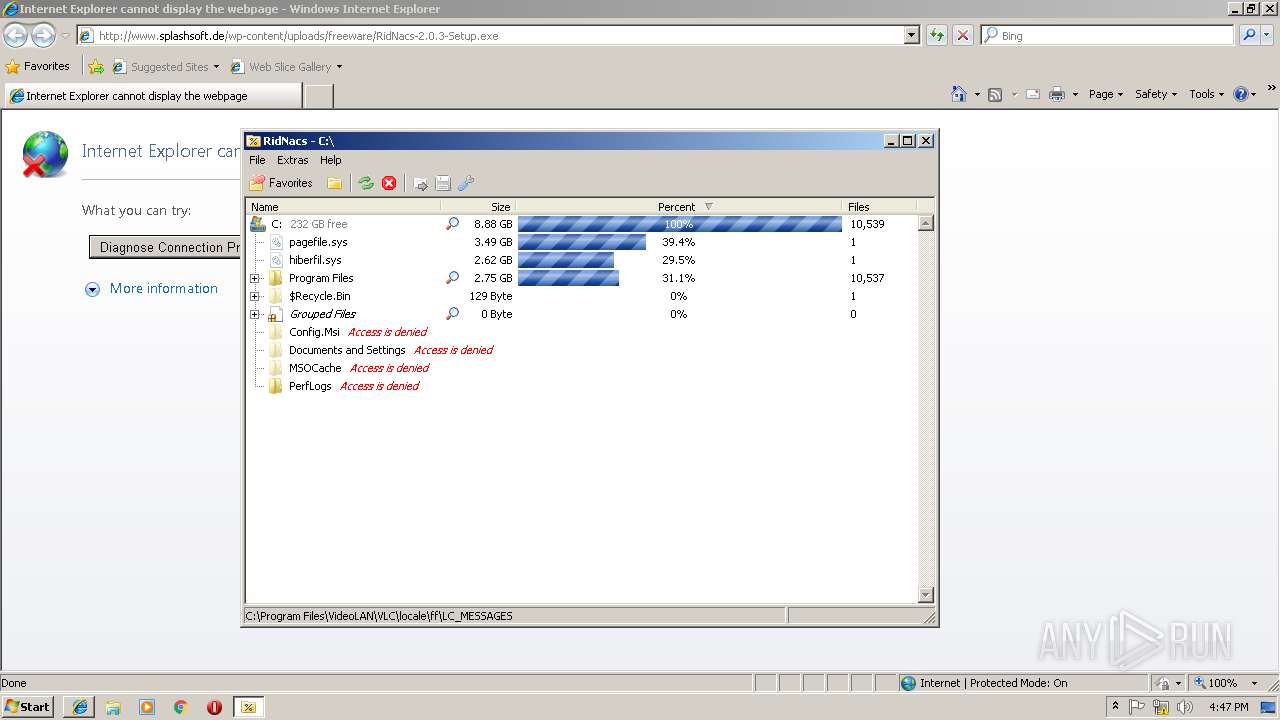Click the Windows Start button

coord(27,706)
